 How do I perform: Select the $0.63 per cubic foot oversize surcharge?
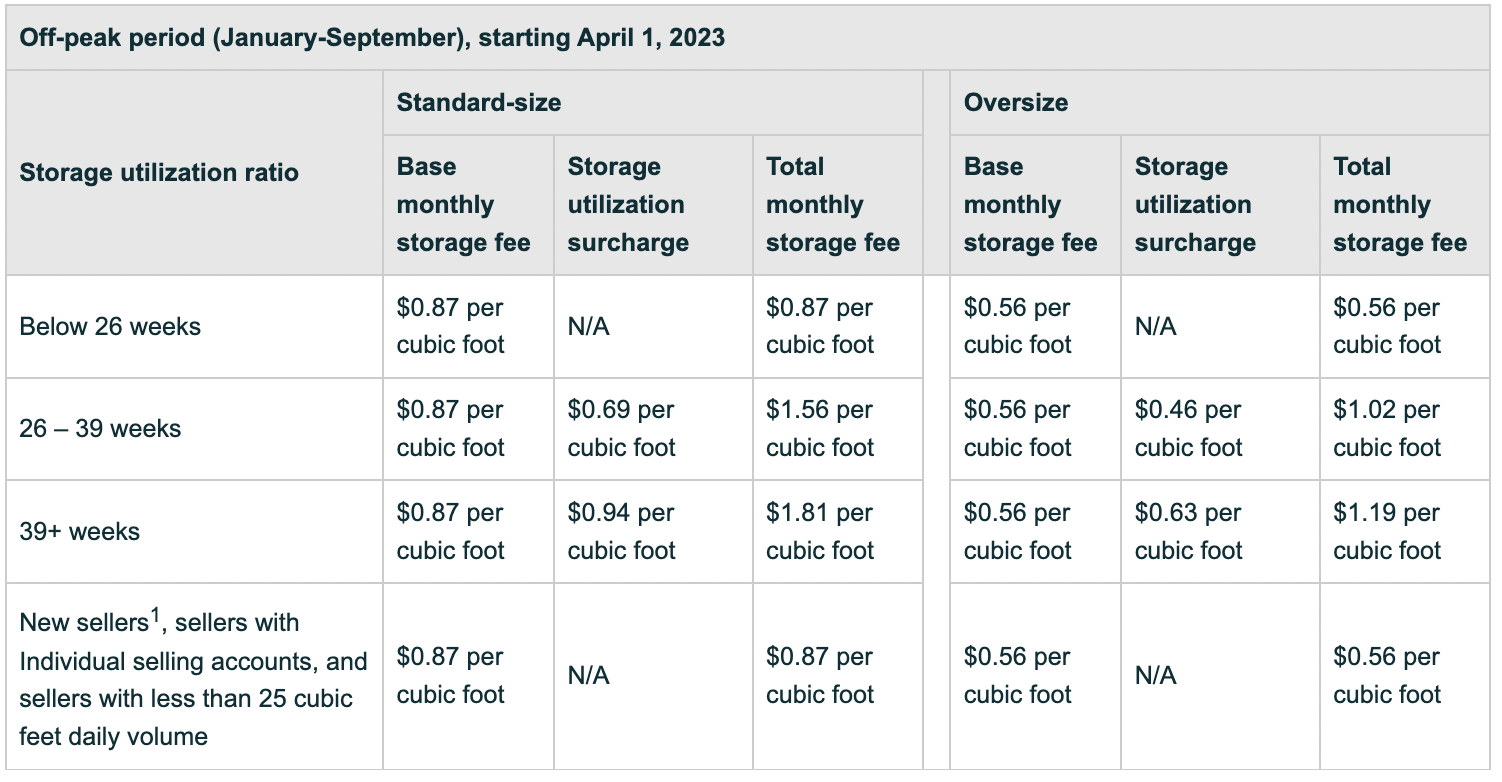1189,531
